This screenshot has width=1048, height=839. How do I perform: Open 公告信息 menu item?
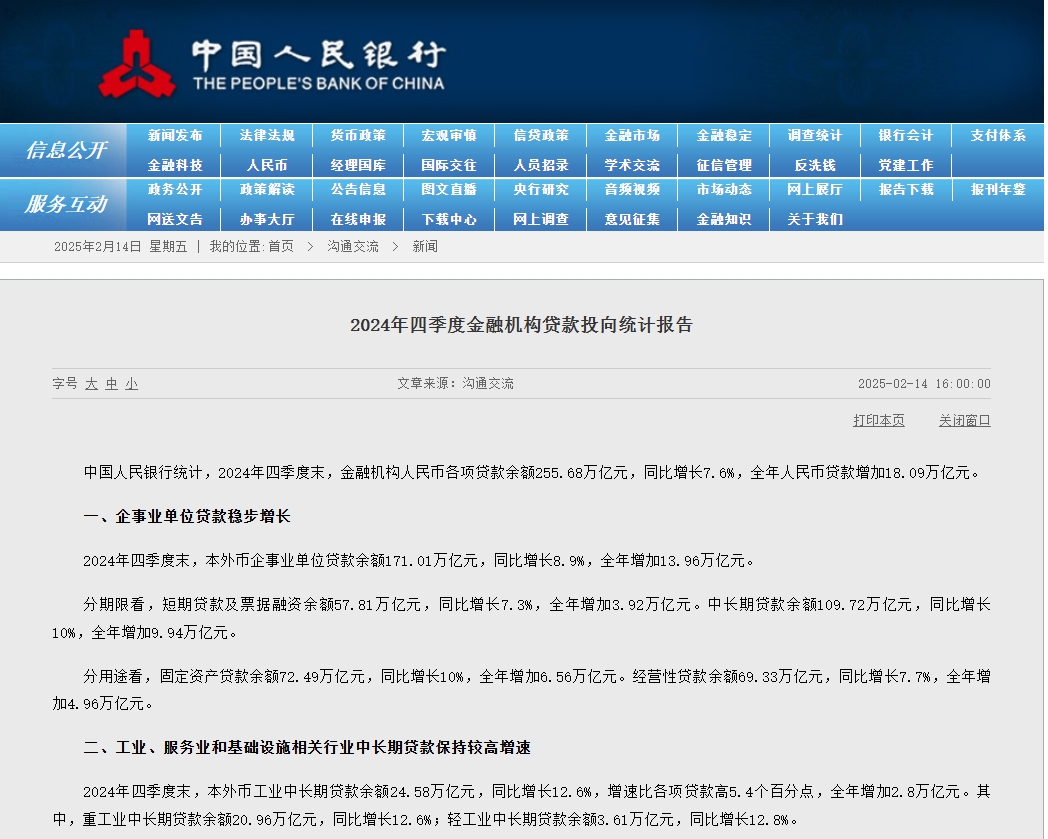(358, 190)
